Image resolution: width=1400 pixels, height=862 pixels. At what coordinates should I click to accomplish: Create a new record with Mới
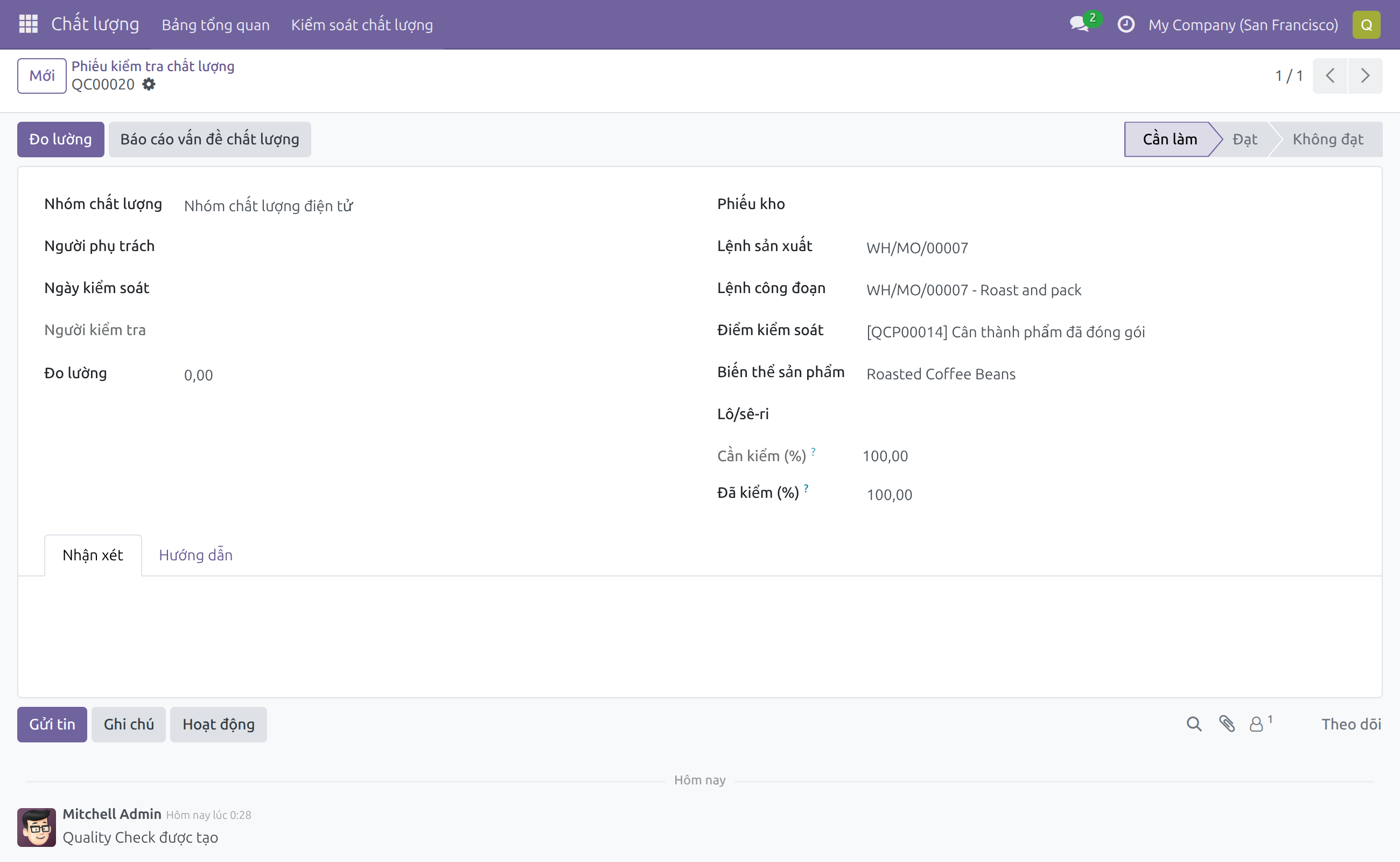41,75
